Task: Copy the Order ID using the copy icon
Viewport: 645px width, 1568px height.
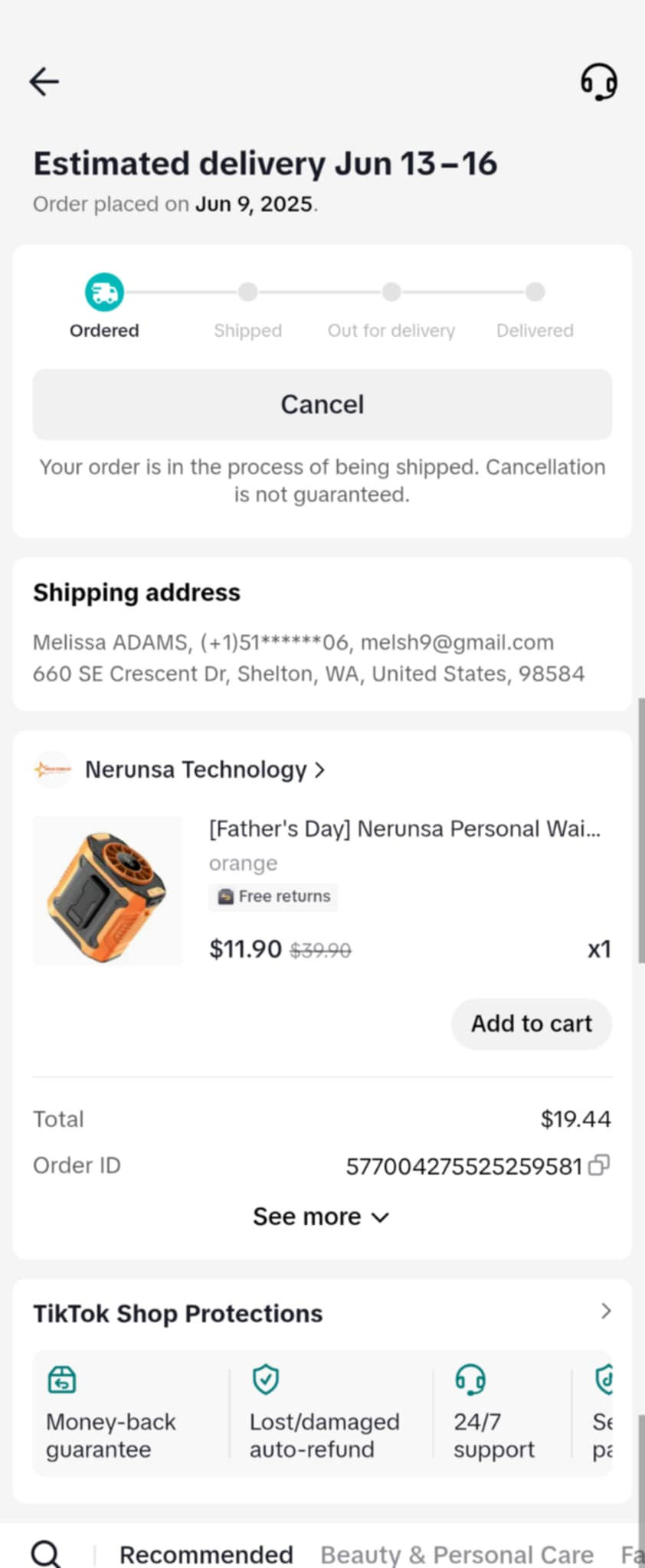Action: (599, 1165)
